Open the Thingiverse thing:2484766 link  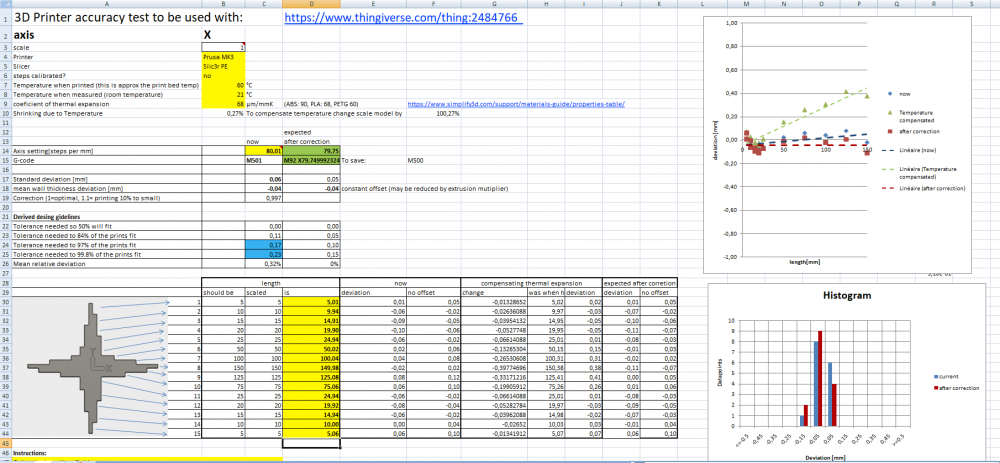401,18
